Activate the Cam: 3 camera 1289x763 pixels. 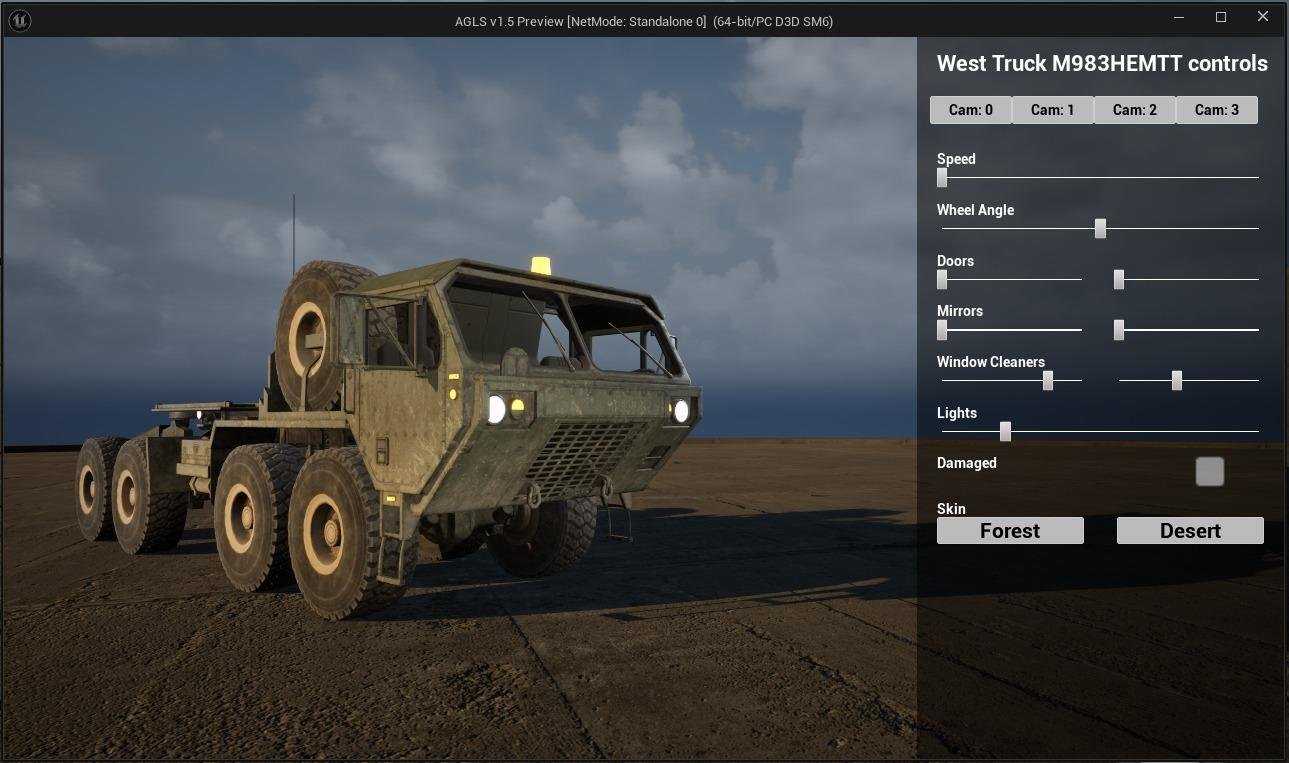(1216, 110)
